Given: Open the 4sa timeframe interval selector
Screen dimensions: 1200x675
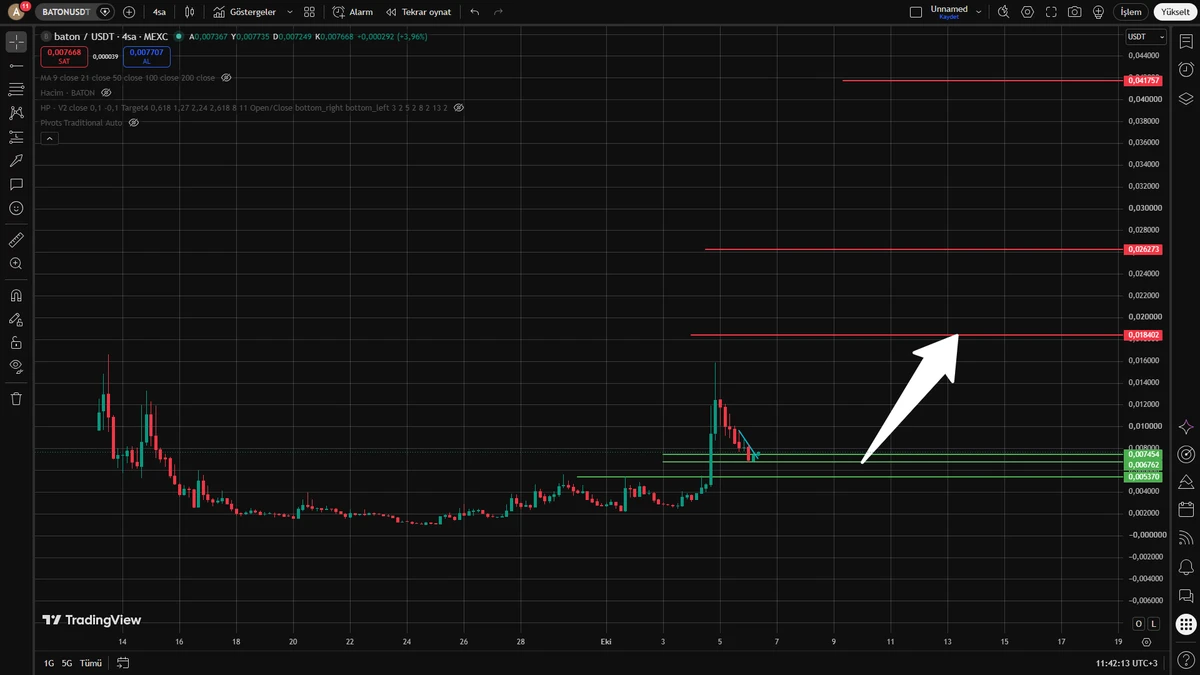Looking at the screenshot, I should [160, 12].
